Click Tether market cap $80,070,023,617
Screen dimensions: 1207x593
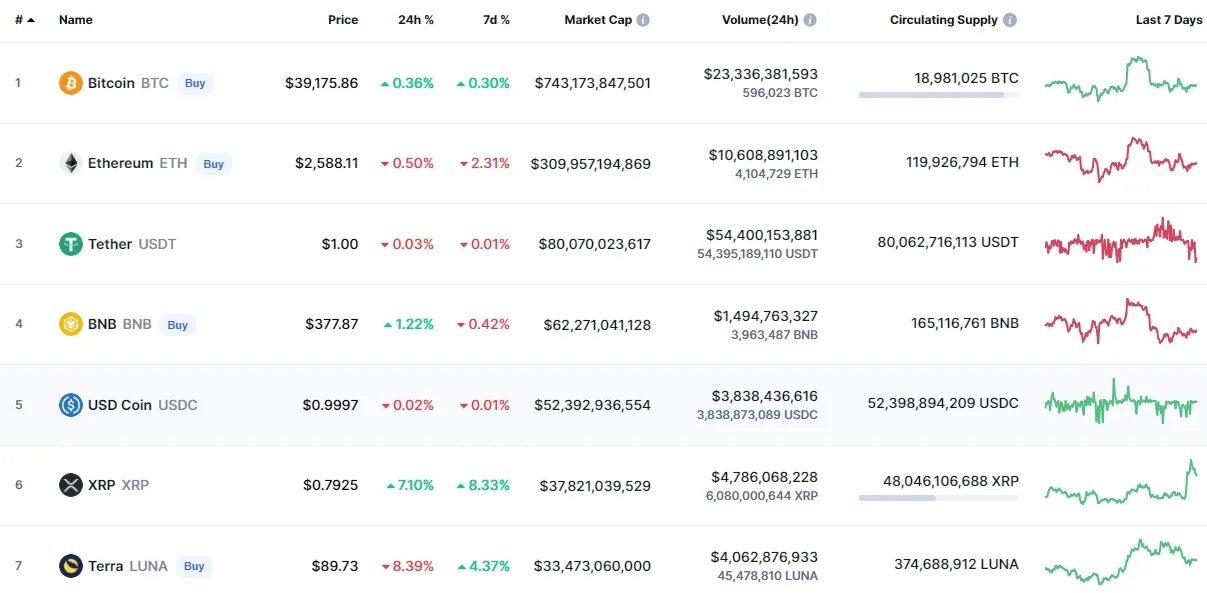[x=595, y=244]
